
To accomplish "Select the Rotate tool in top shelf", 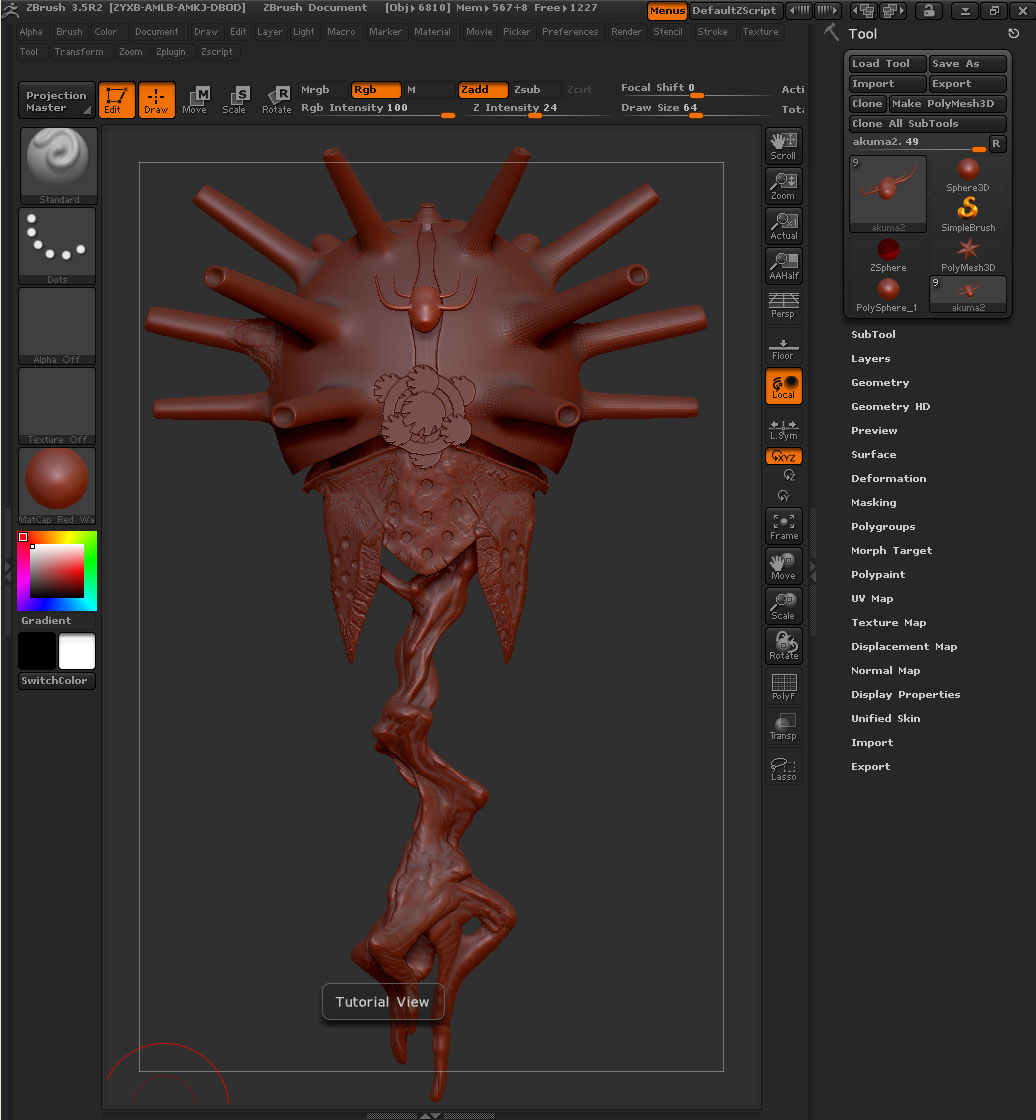I will click(276, 99).
